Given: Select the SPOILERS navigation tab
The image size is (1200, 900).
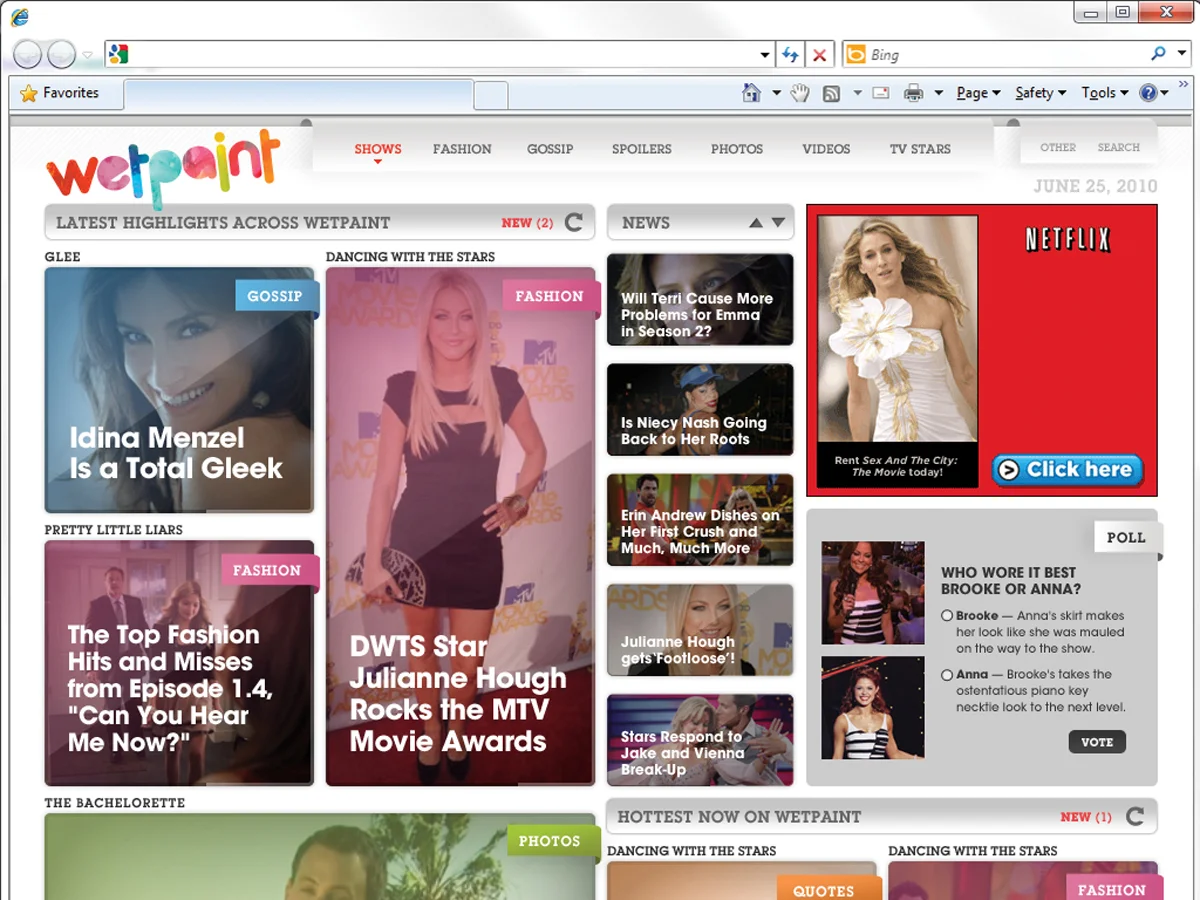Looking at the screenshot, I should coord(642,149).
